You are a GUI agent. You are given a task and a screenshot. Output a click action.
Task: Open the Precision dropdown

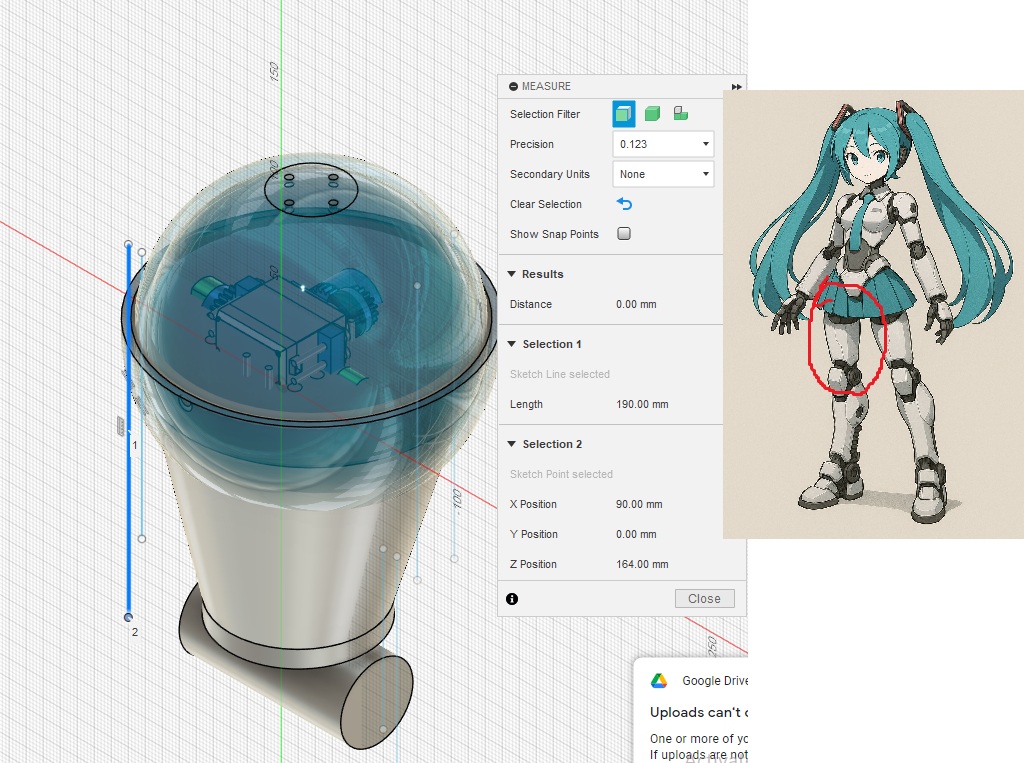coord(663,144)
